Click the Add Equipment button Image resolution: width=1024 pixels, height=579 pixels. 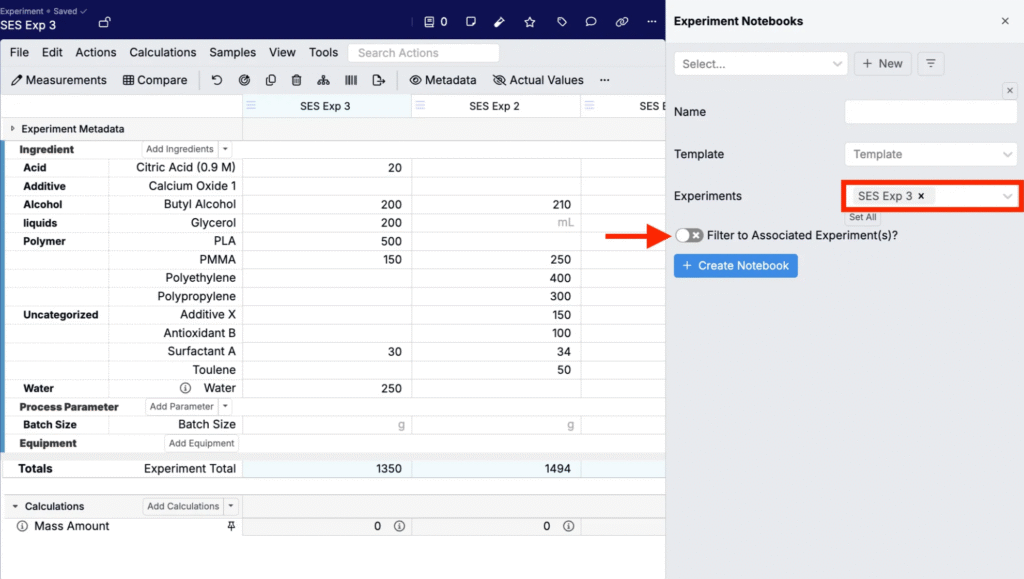pos(201,443)
